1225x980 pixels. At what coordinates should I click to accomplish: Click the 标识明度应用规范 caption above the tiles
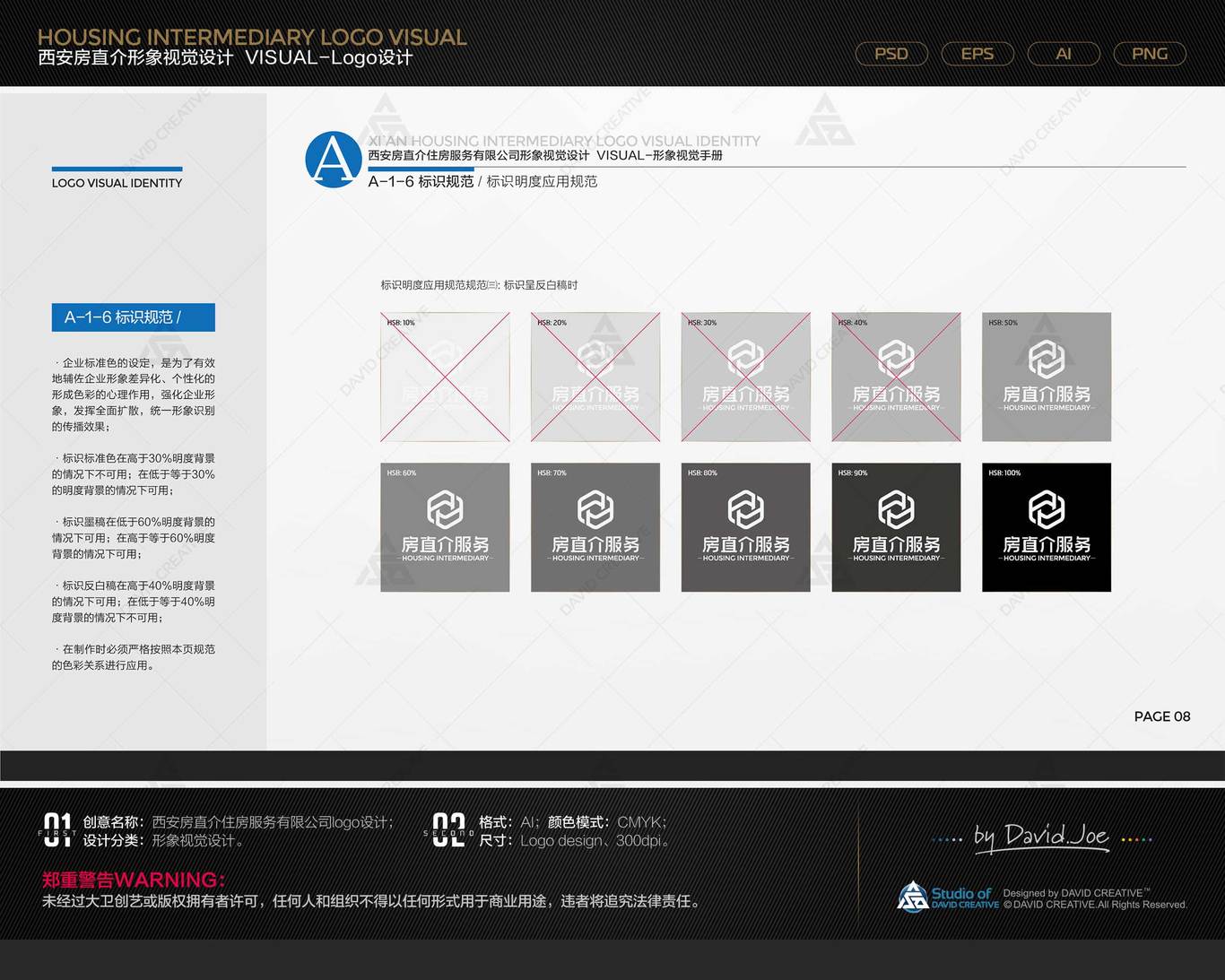[x=479, y=285]
